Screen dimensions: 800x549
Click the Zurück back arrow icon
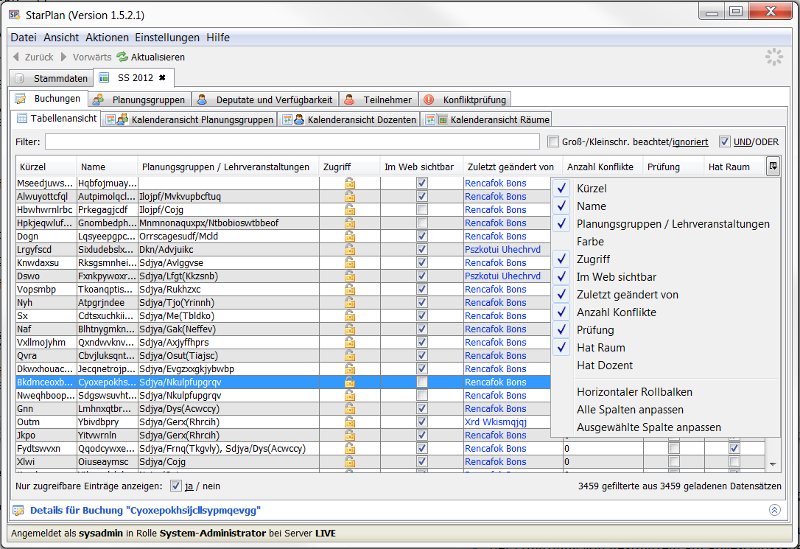[x=16, y=57]
